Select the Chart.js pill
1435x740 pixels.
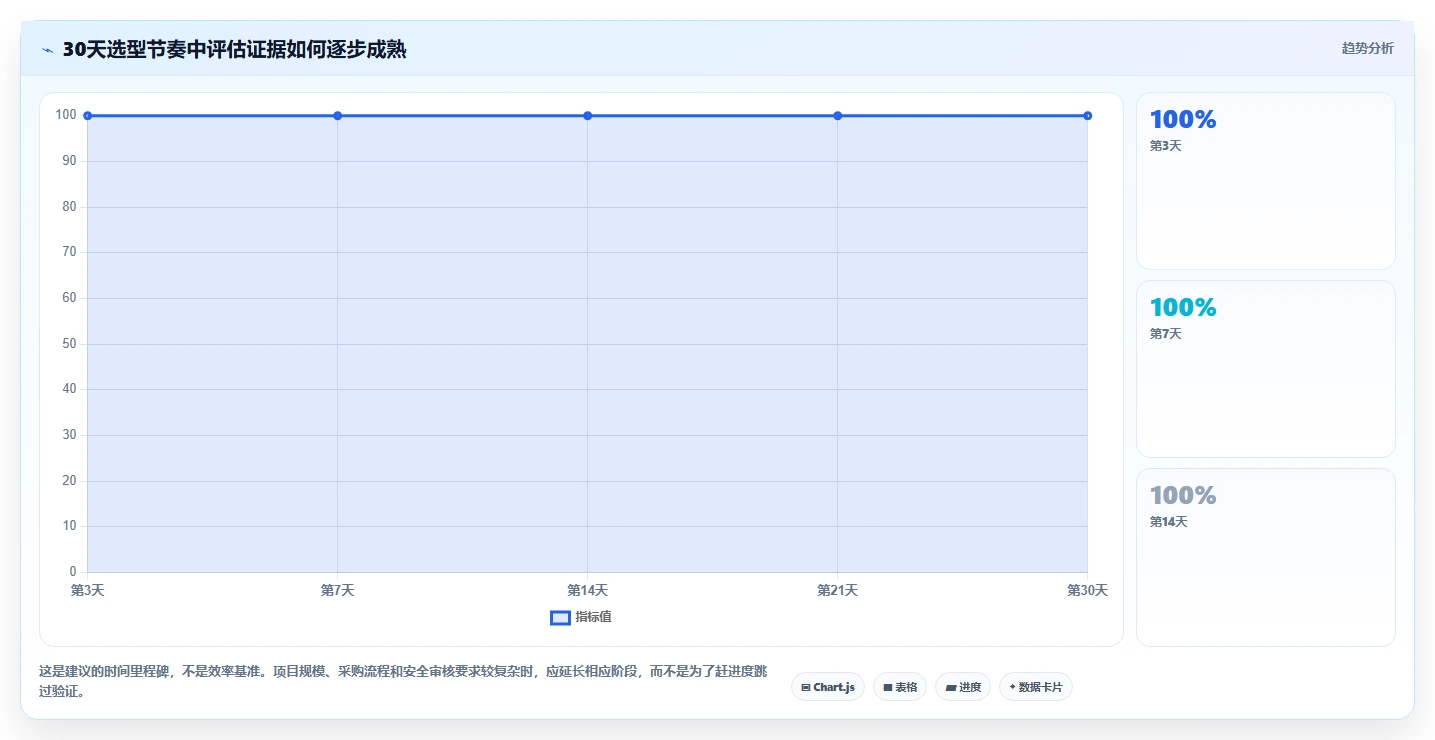click(827, 687)
